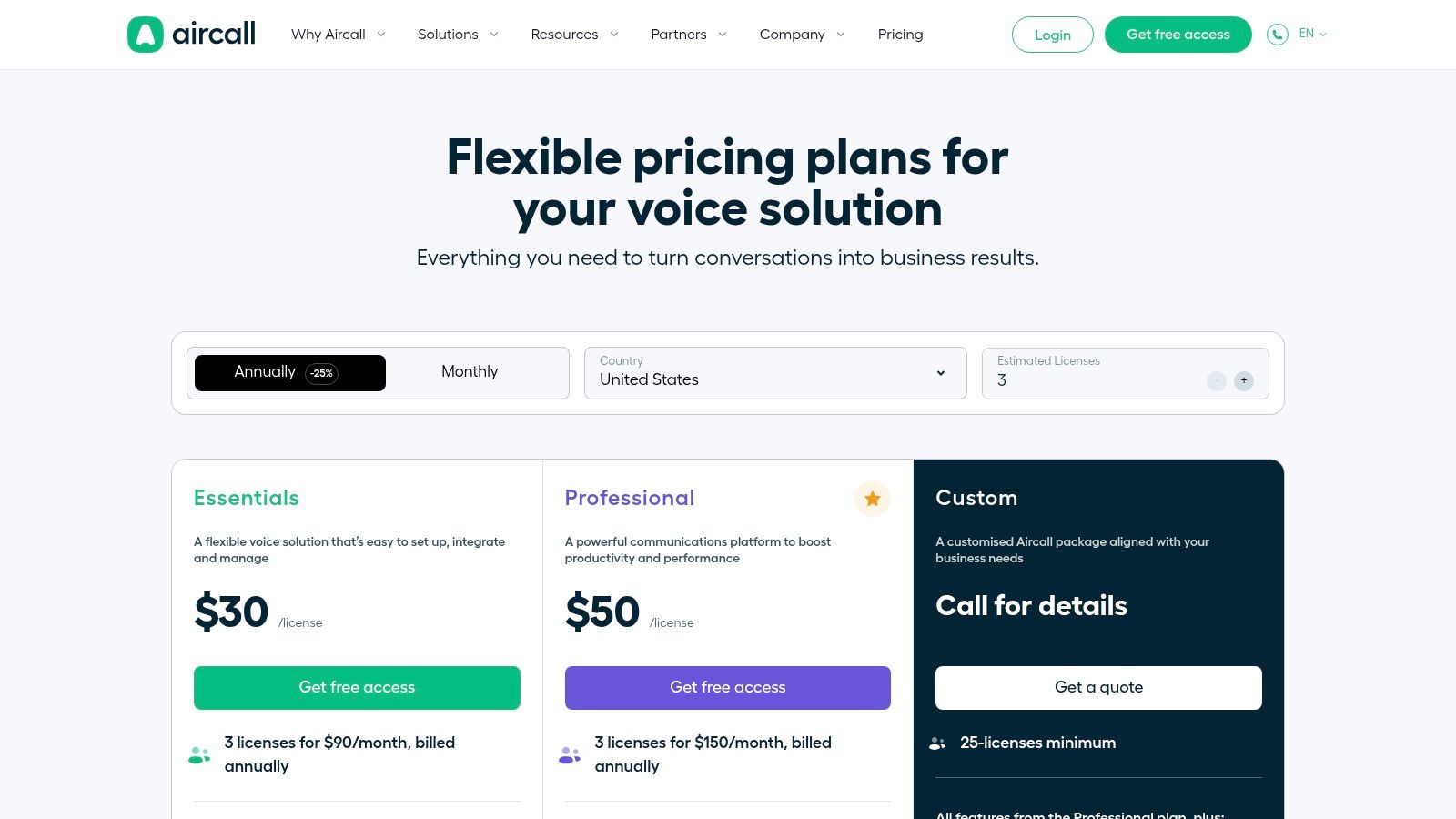Click the green phone icon in header
The image size is (1456, 819).
[x=1278, y=35]
